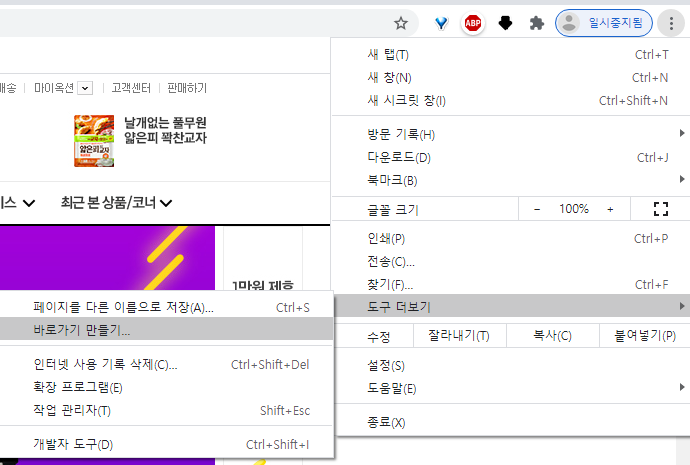Screen dimensions: 690x465
Task: Select 종료(X) to exit Chrome
Action: [x=510, y=422]
